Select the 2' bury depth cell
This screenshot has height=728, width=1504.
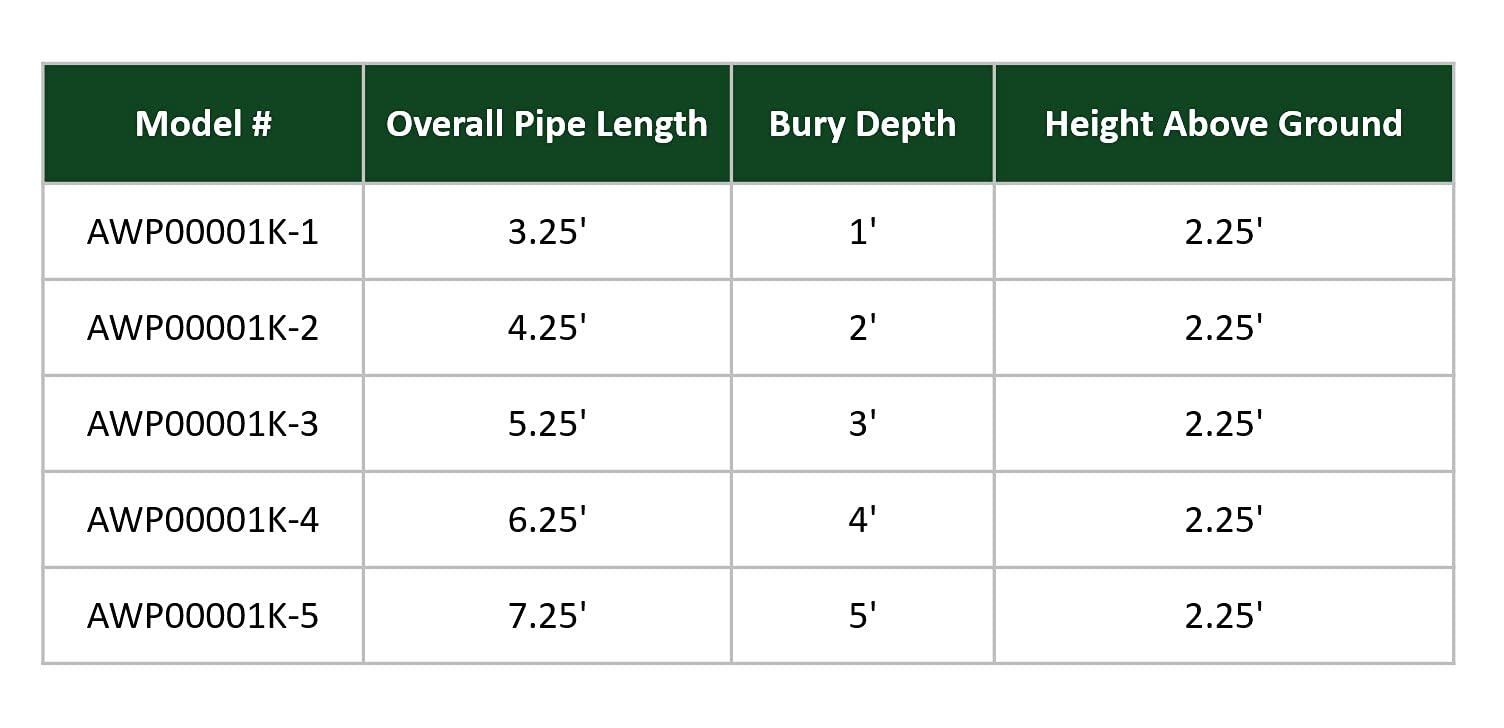(x=863, y=328)
